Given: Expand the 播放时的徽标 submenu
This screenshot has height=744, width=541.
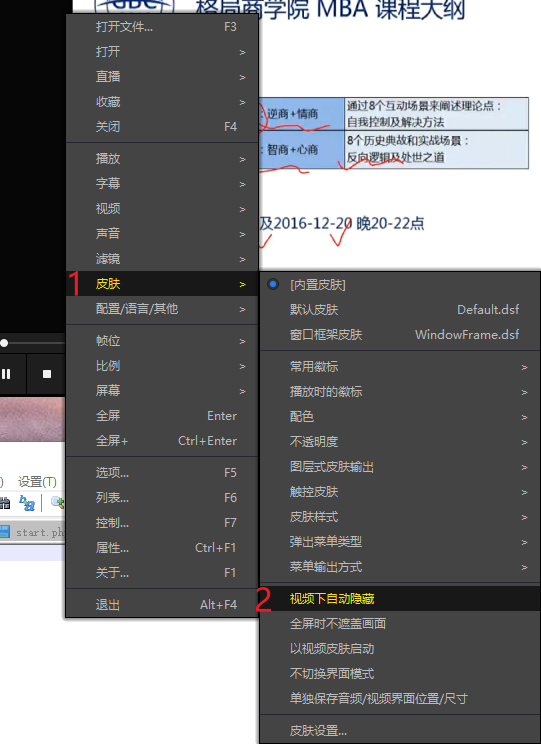Looking at the screenshot, I should click(x=400, y=391).
